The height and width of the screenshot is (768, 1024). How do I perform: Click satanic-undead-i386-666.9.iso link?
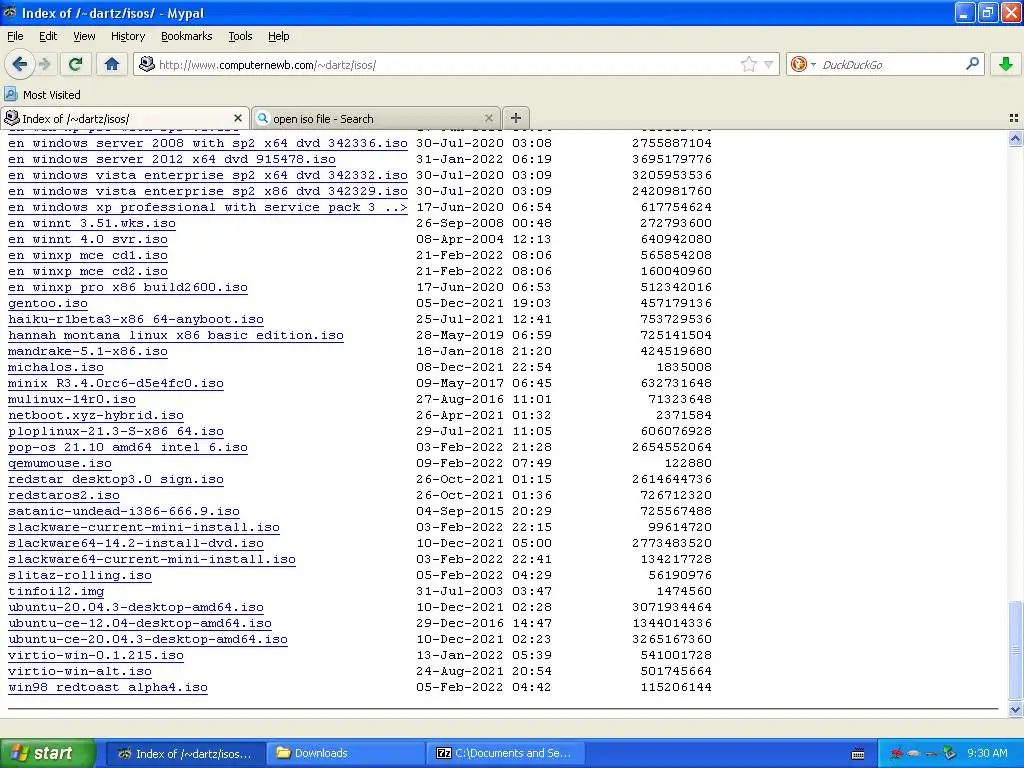click(x=124, y=511)
